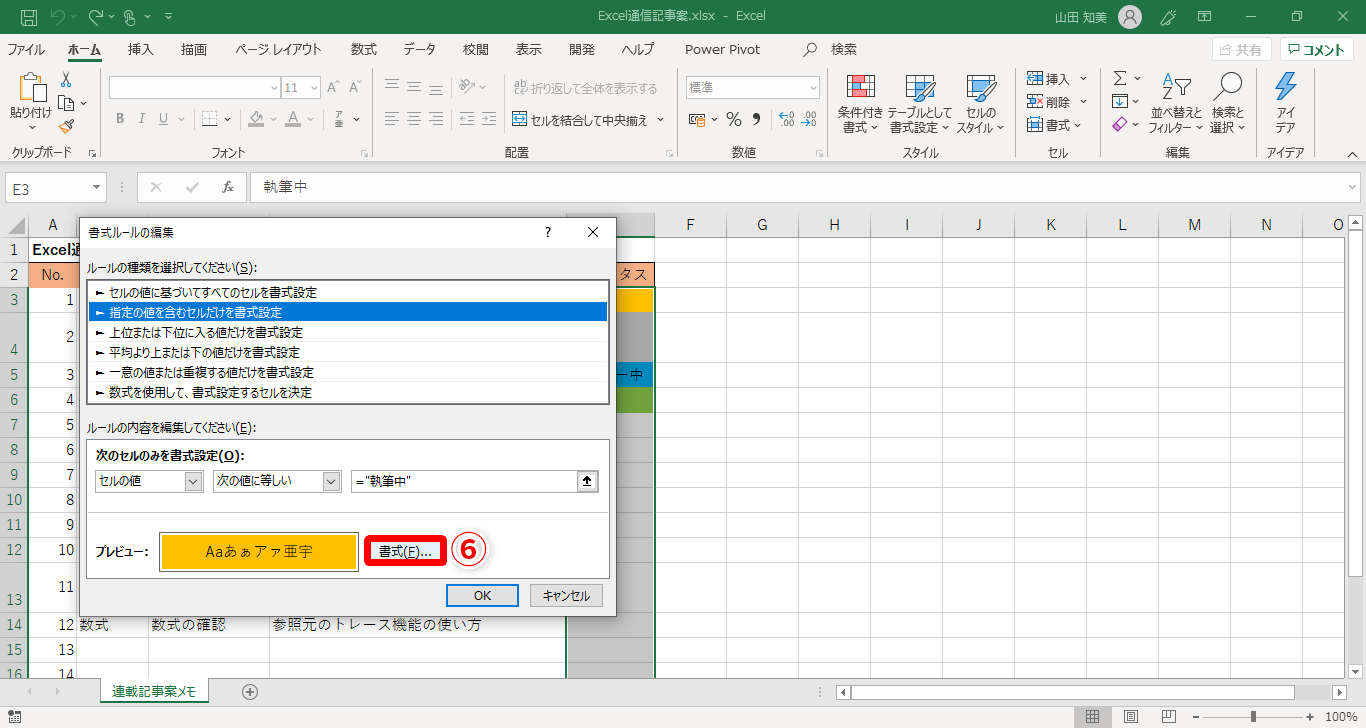Image resolution: width=1366 pixels, height=728 pixels.
Task: Switch to page layout view in the status bar
Action: tap(1130, 717)
